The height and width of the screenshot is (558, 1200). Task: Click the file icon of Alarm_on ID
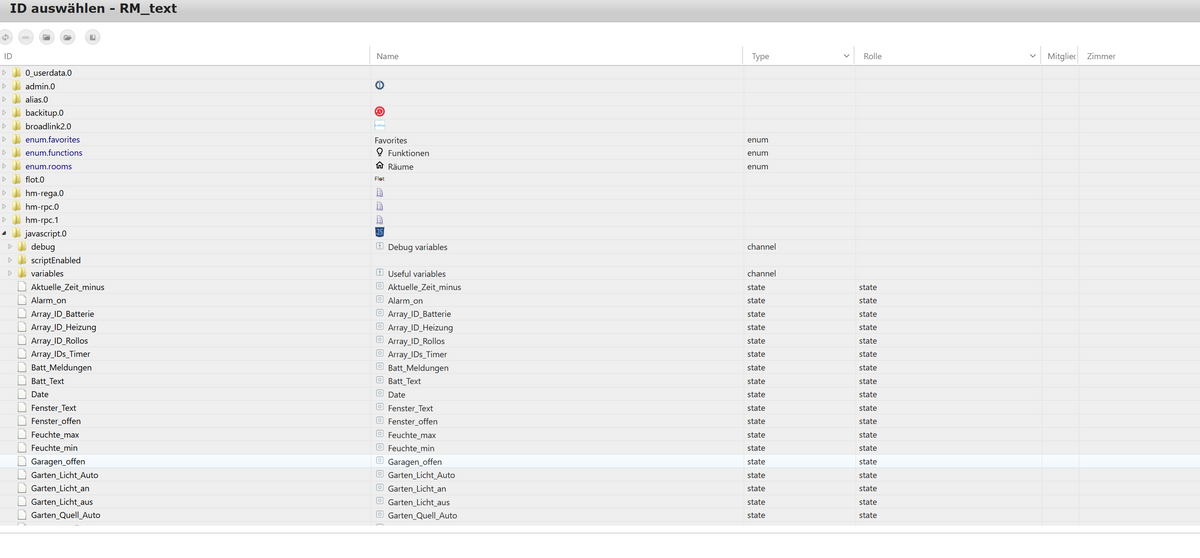pyautogui.click(x=22, y=300)
